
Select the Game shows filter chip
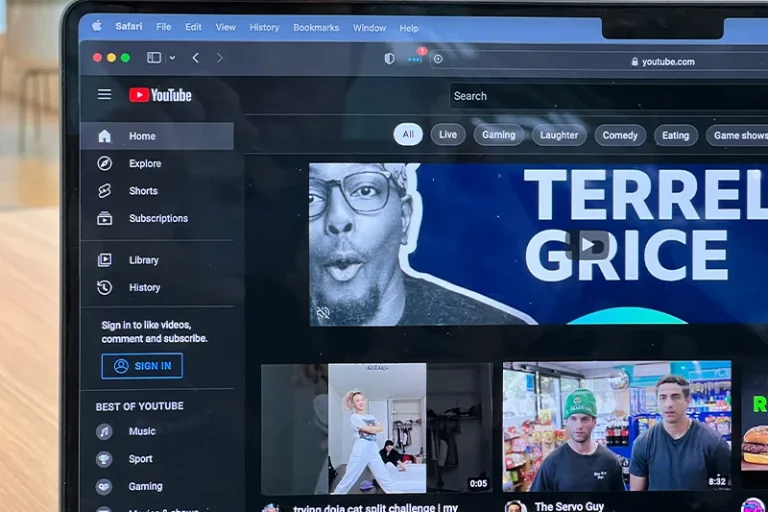[737, 136]
